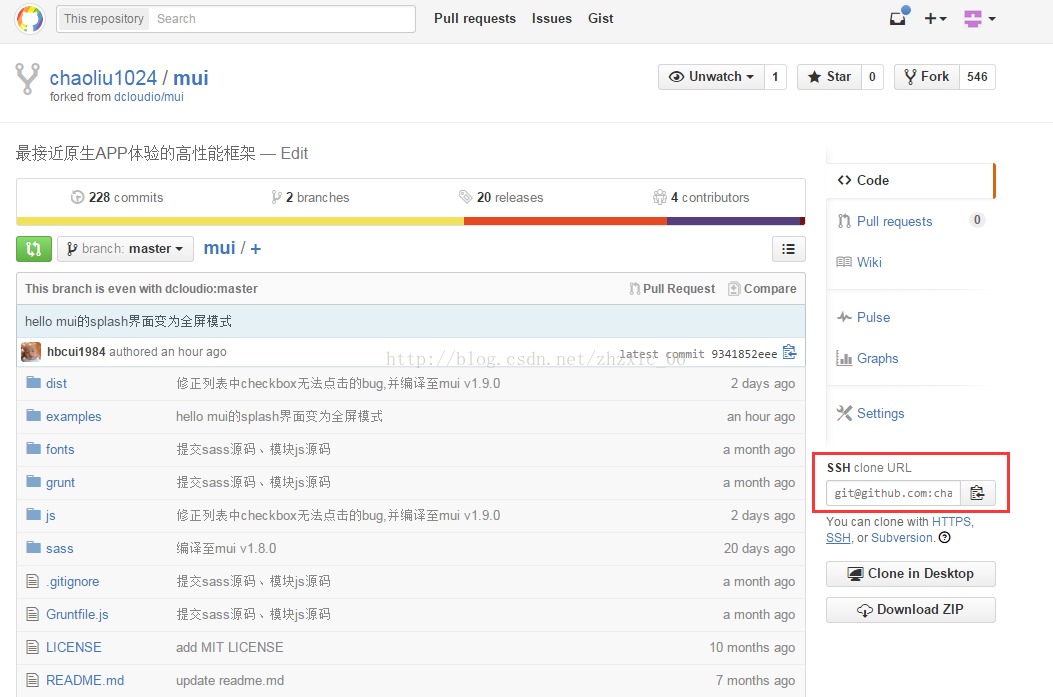Open the Gruntfile.js file name link
The width and height of the screenshot is (1053, 697).
(x=77, y=614)
